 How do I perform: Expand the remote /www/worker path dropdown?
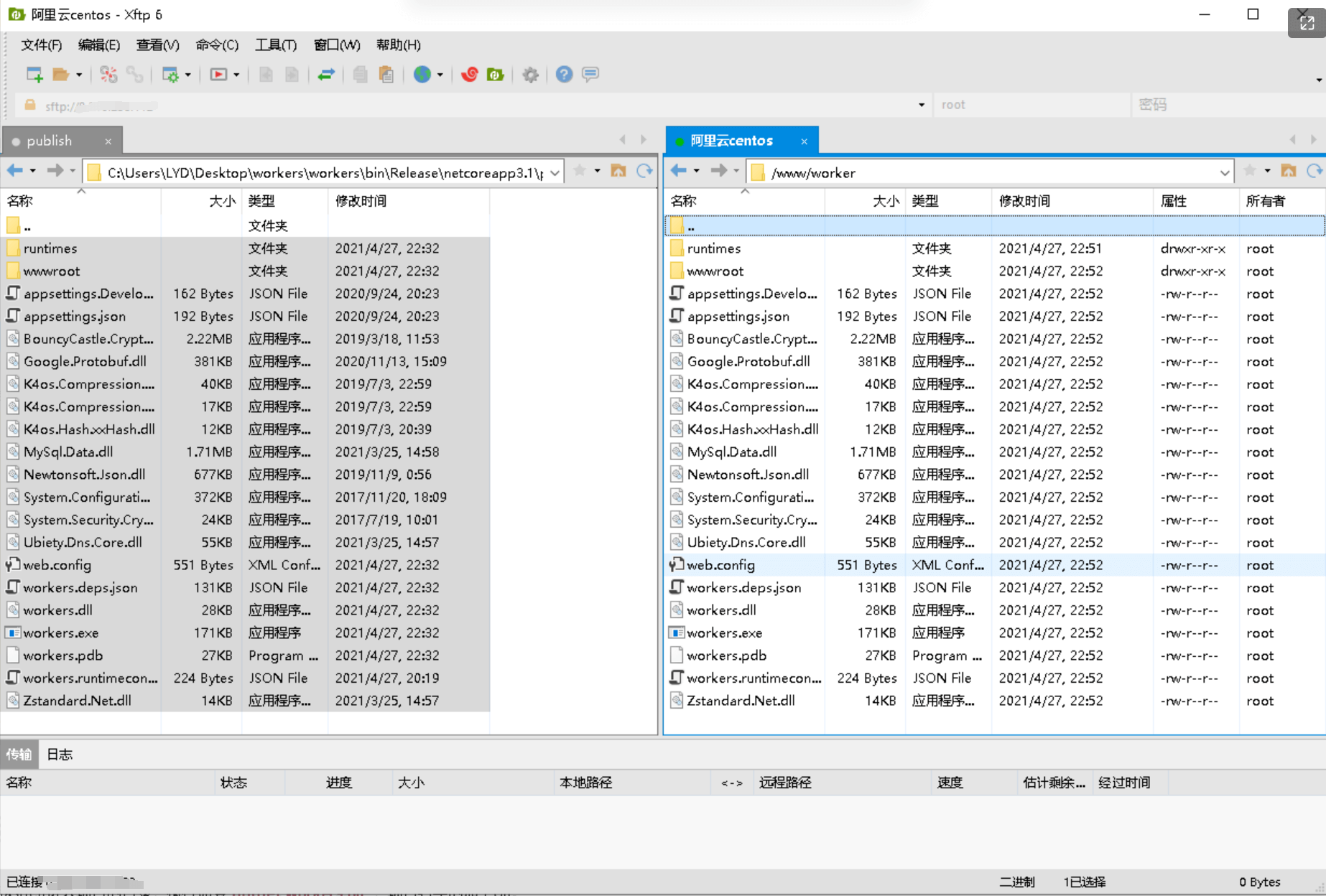pos(1225,173)
